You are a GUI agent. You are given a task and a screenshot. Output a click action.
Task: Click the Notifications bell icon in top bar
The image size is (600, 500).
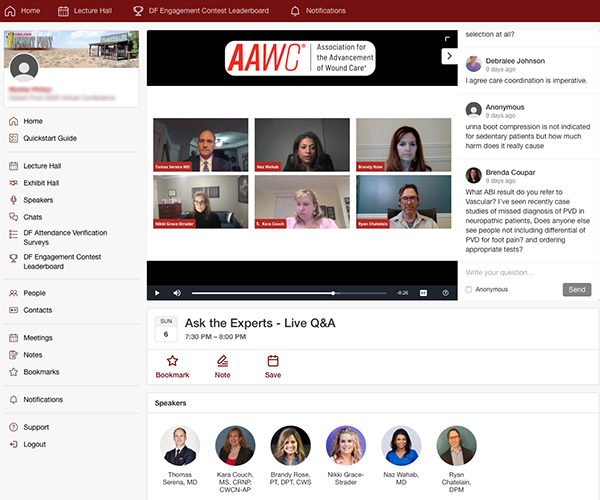click(x=295, y=11)
